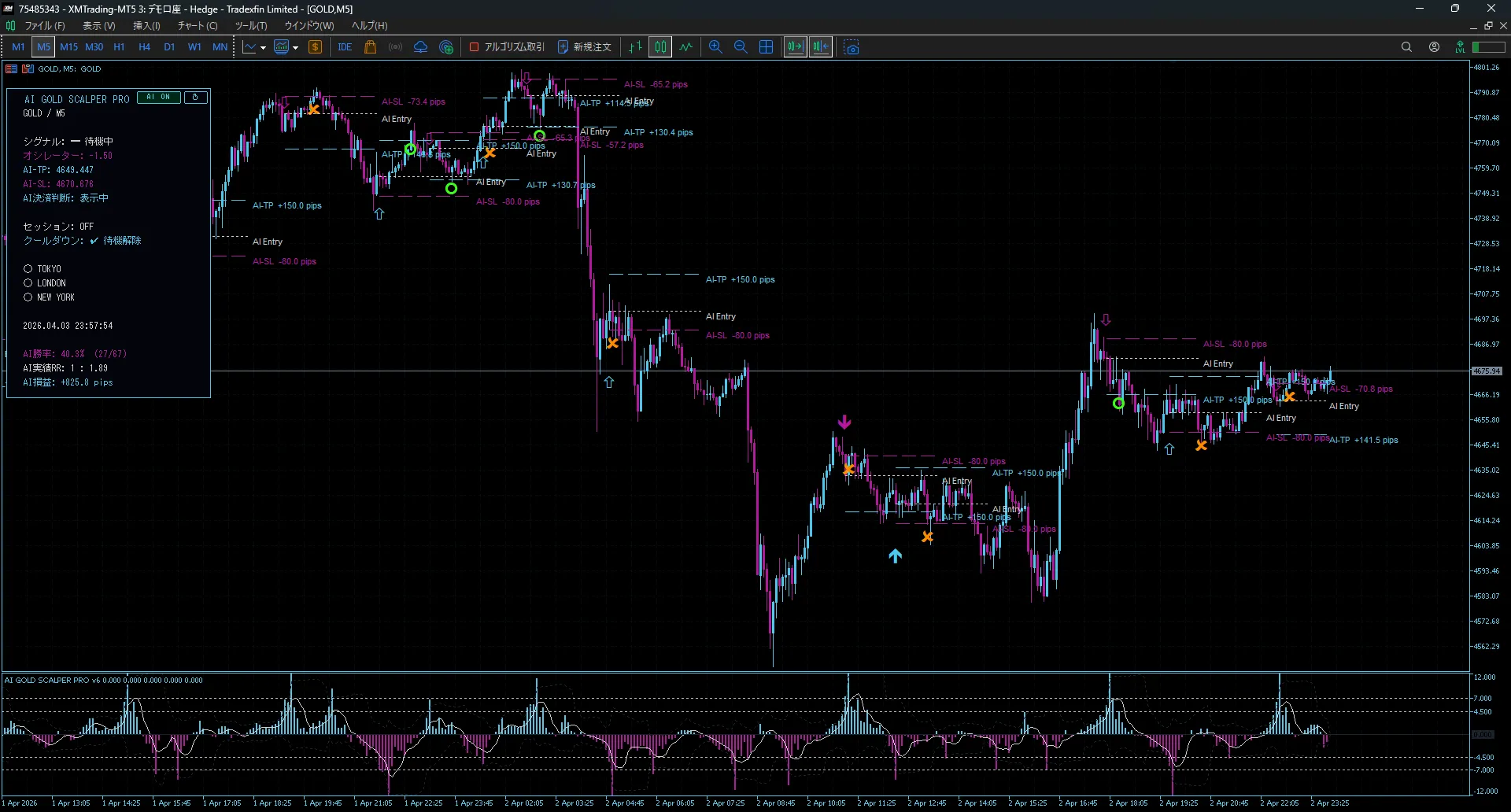Click the application icon in the menu bar
The image size is (1511, 812).
tap(10, 26)
